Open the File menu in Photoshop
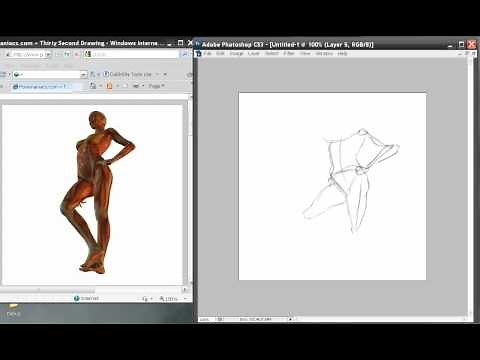The height and width of the screenshot is (360, 480). (208, 53)
